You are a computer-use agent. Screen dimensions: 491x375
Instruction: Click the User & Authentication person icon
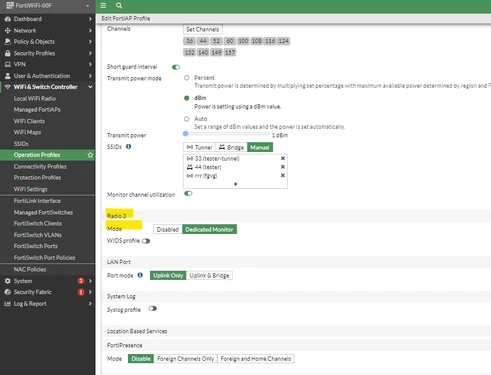pyautogui.click(x=8, y=76)
